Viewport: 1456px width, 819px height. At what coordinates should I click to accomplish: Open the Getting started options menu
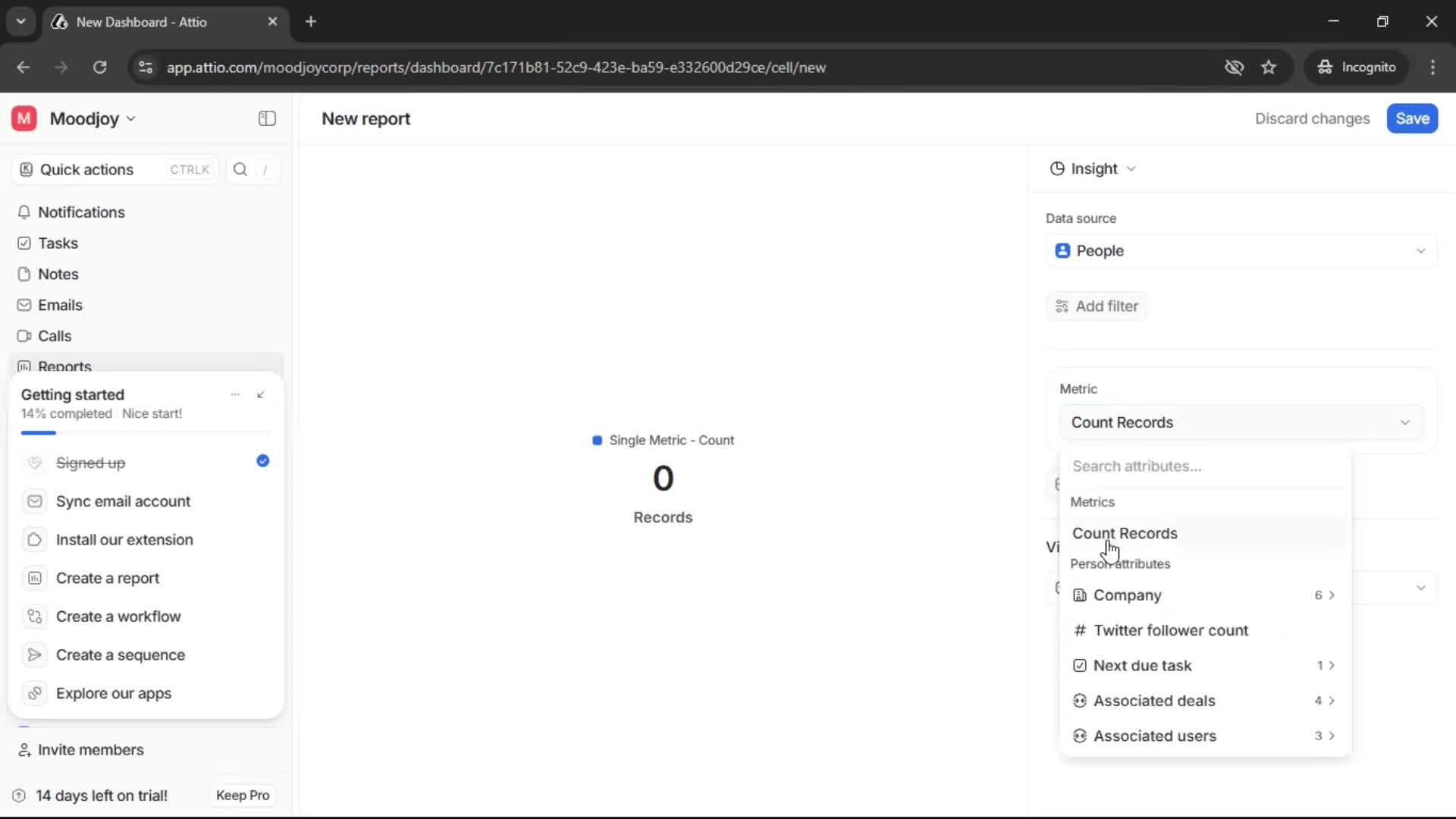coord(235,394)
